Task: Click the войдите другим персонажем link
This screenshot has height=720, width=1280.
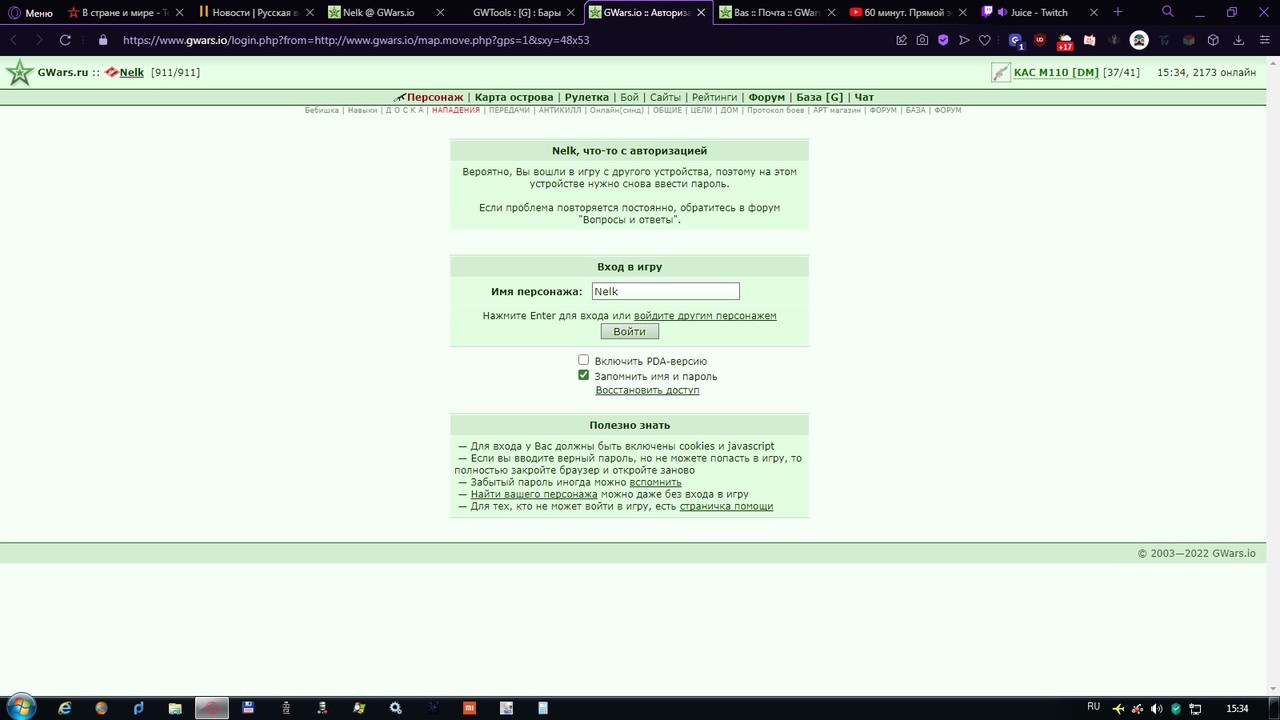Action: pos(705,315)
